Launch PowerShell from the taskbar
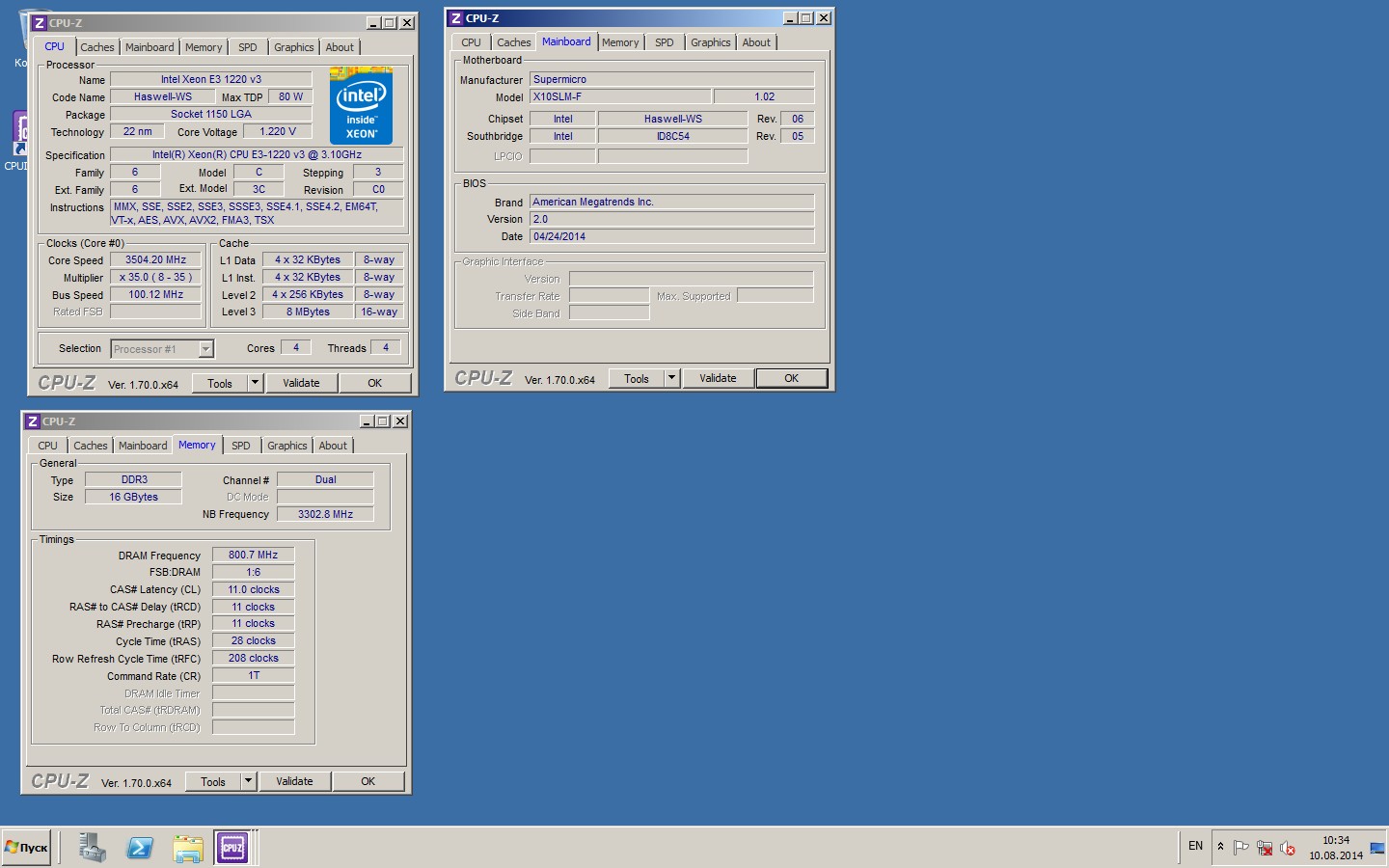The image size is (1389, 868). tap(140, 848)
